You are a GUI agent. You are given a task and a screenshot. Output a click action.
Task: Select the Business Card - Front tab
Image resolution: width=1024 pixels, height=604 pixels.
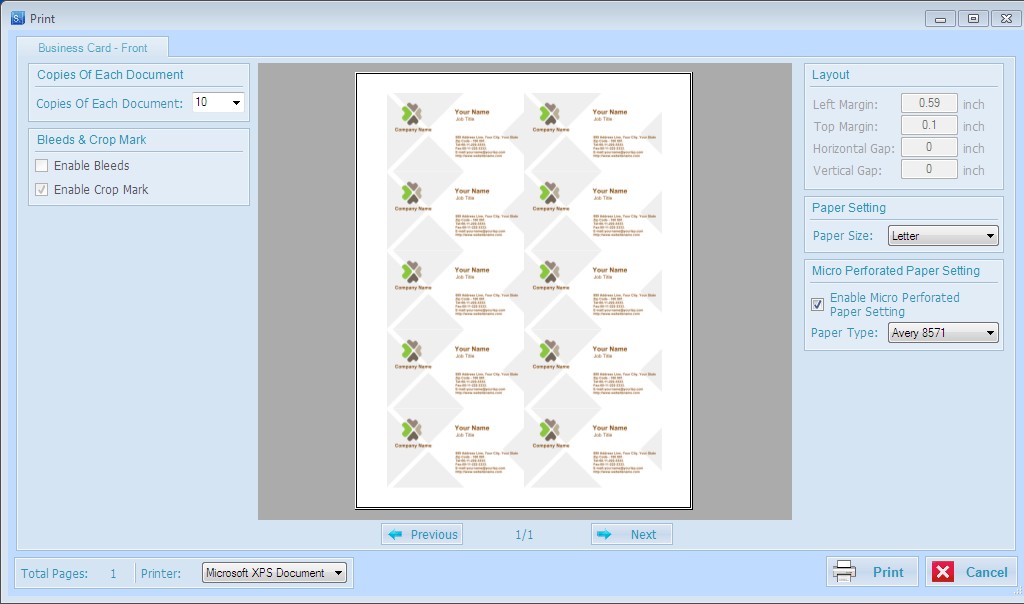pyautogui.click(x=93, y=48)
